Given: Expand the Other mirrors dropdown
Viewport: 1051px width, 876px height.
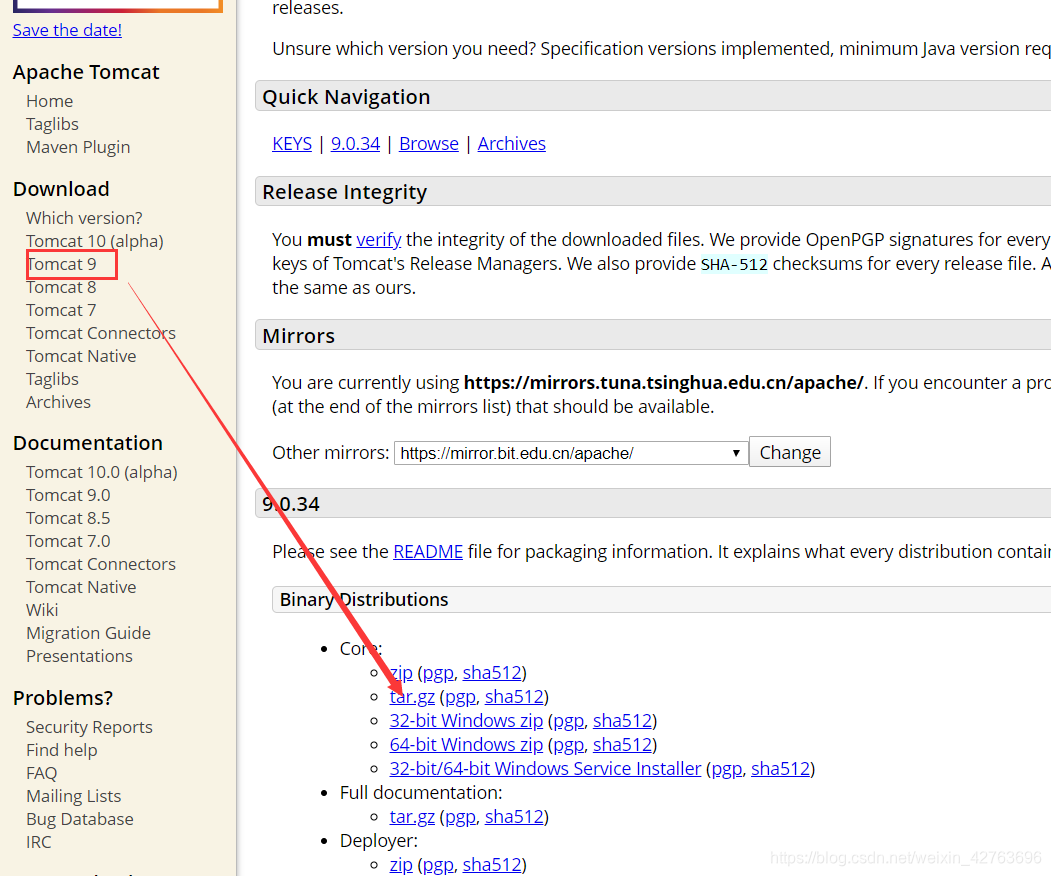Looking at the screenshot, I should (x=571, y=453).
